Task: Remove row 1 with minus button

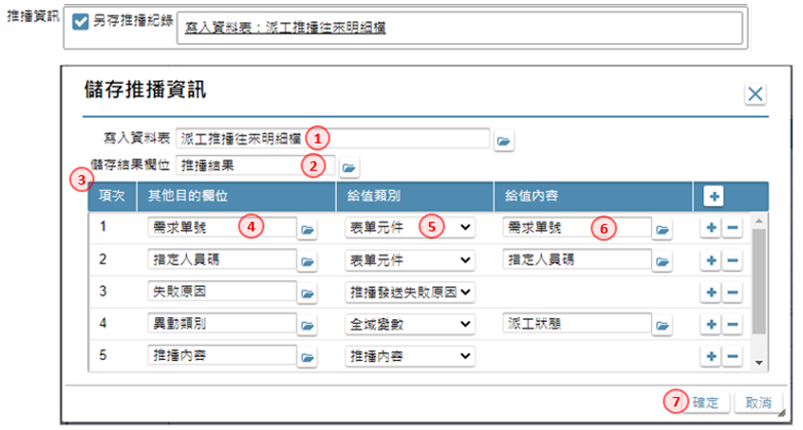Action: click(x=732, y=228)
